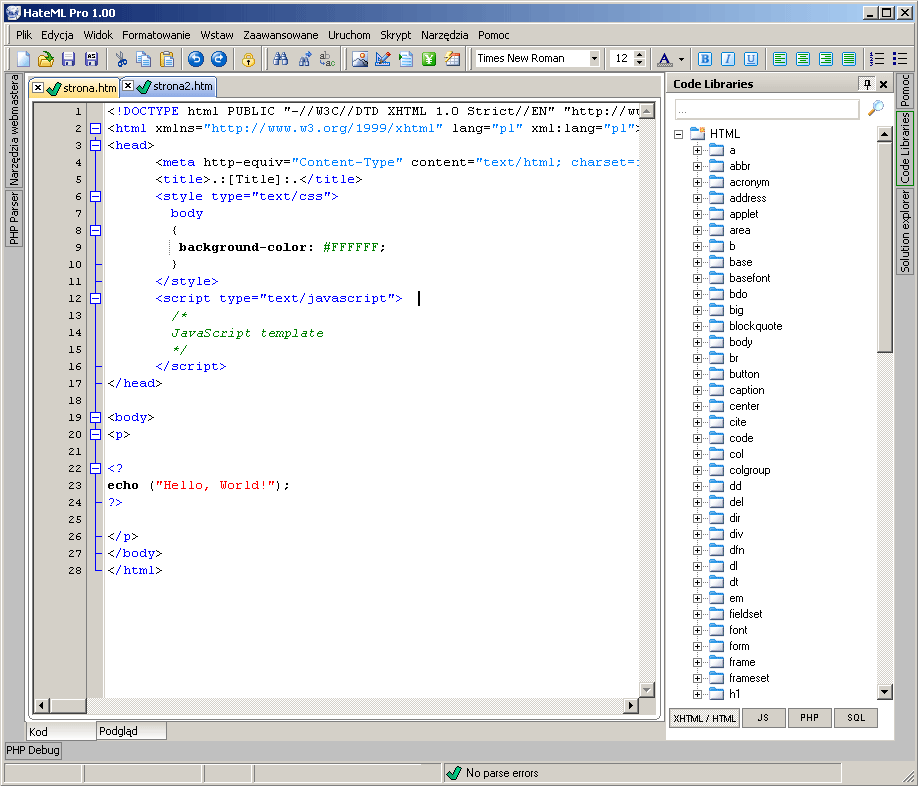This screenshot has height=786, width=918.
Task: Click the search magnifier in Code Libraries
Action: 876,108
